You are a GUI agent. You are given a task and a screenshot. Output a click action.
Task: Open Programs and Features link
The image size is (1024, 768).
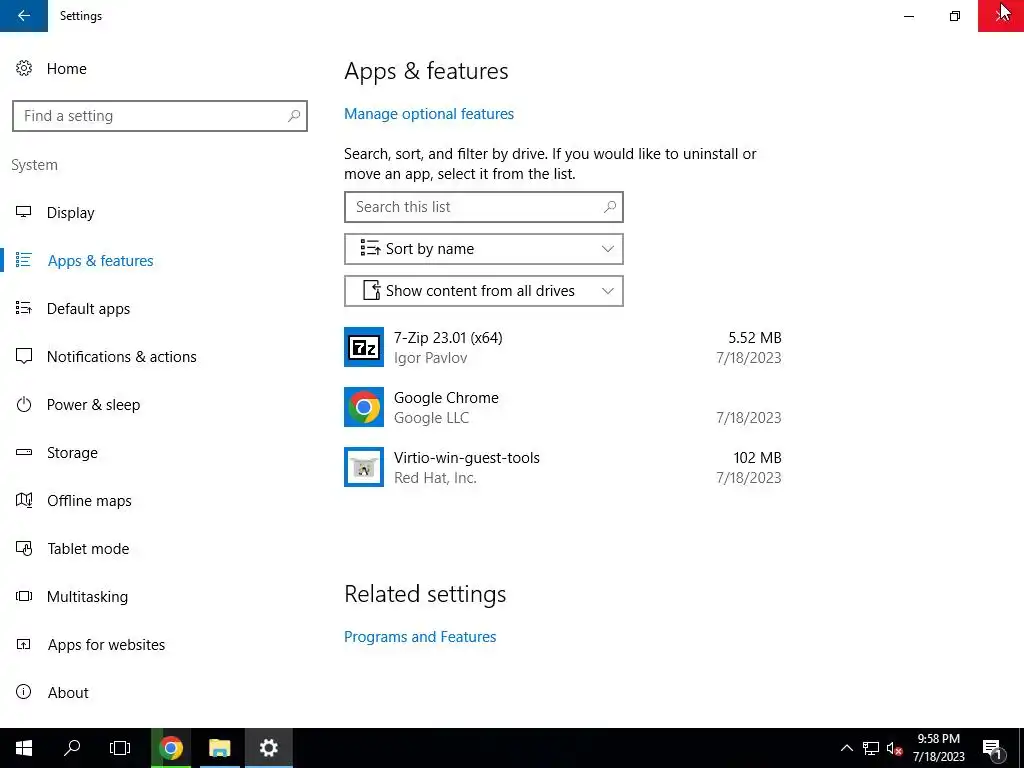(x=420, y=637)
